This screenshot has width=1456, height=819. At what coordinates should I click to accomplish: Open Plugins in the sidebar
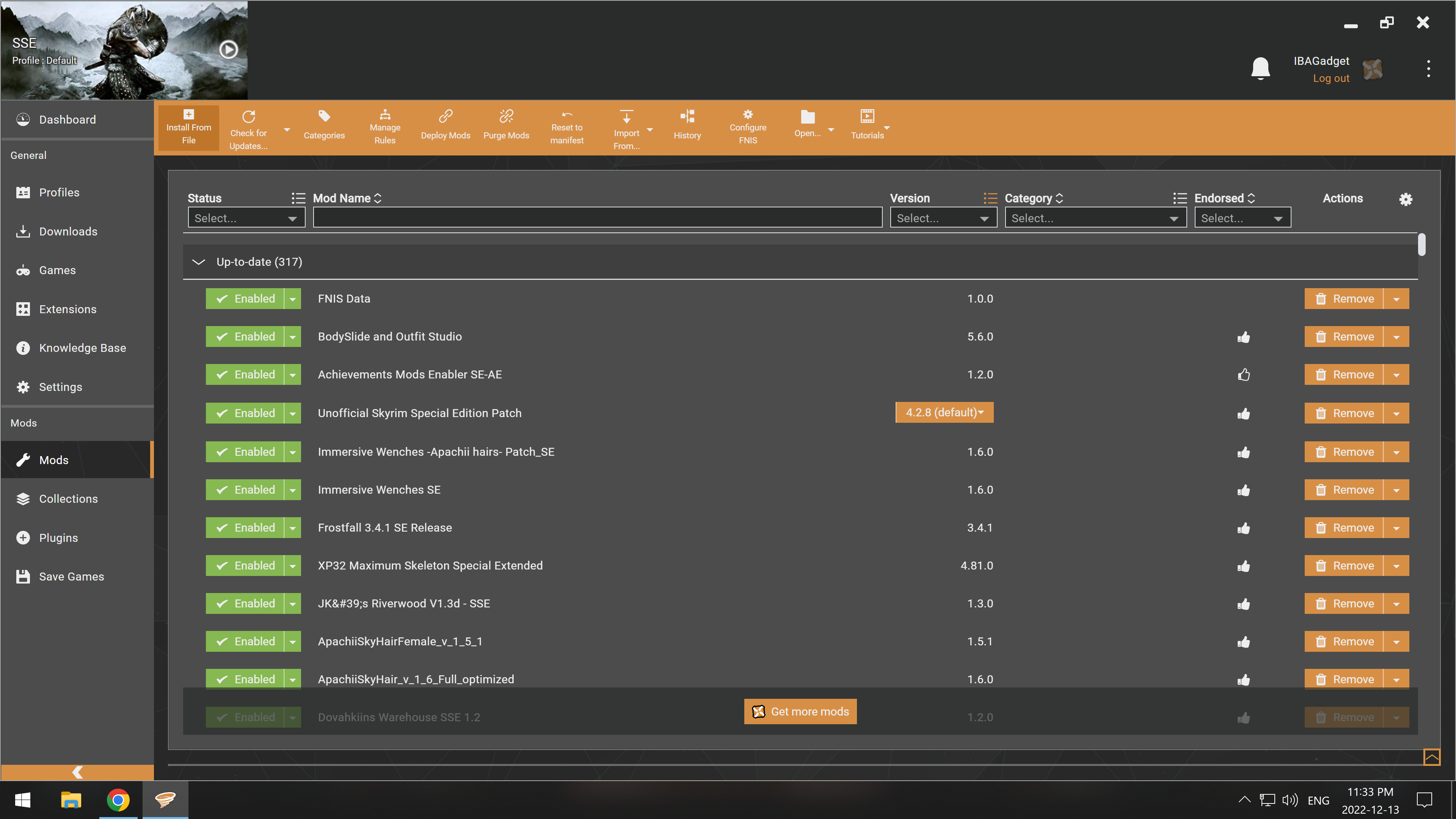(58, 538)
